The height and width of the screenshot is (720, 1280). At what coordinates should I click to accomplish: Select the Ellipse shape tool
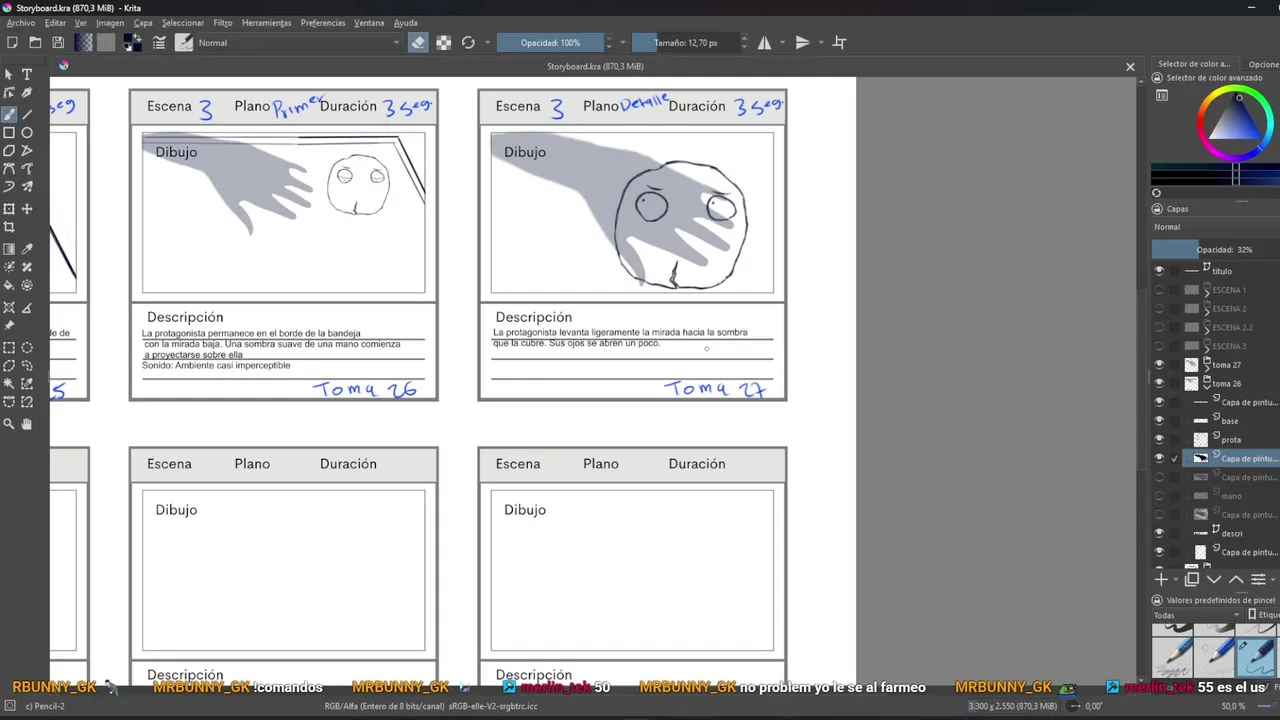[27, 132]
